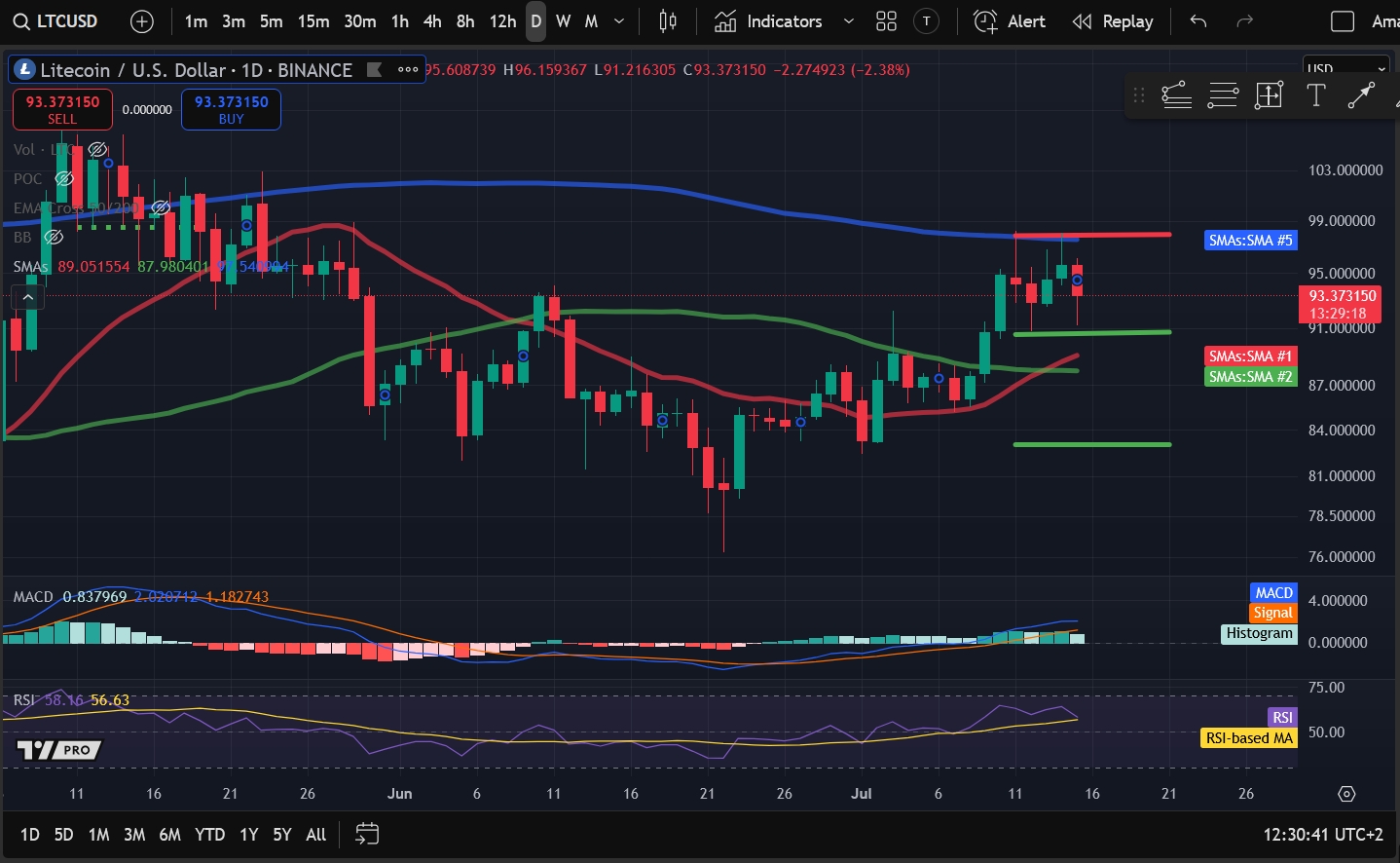Select the 6M date range
The image size is (1400, 863).
coord(169,835)
